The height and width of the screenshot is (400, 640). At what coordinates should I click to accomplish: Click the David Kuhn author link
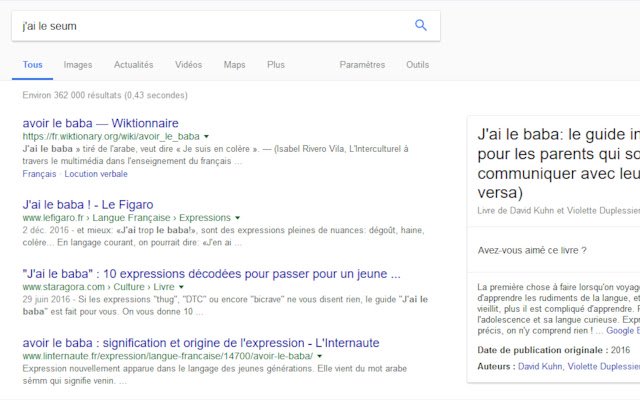pos(540,366)
